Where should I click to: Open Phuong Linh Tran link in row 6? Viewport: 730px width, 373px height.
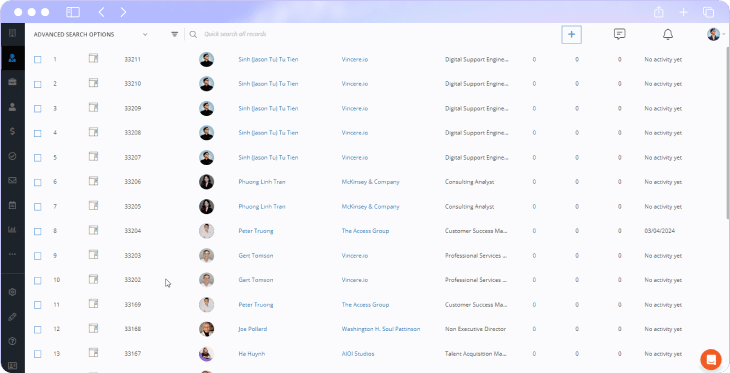click(262, 182)
